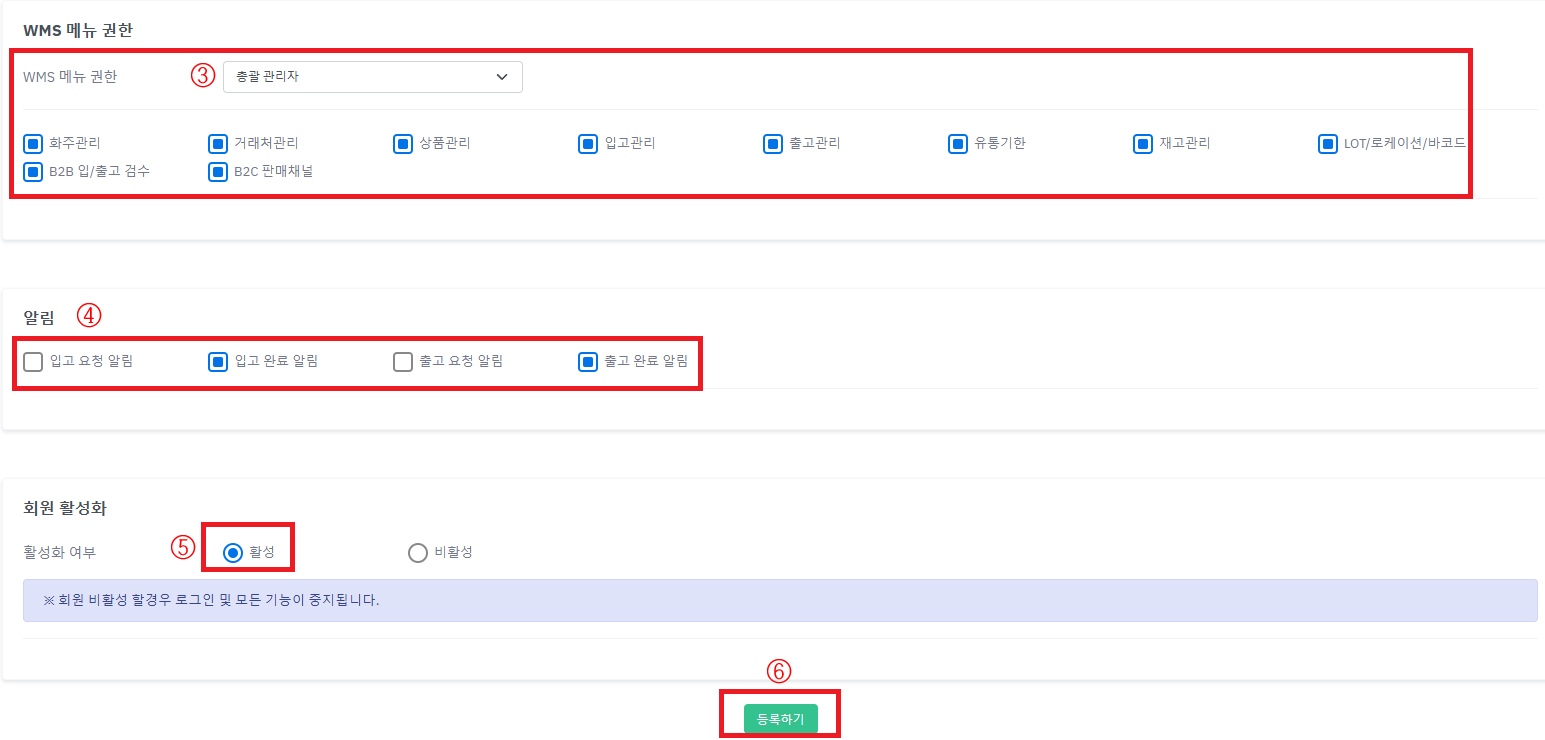Check the 출고 요청 알림 checkbox

(x=403, y=362)
